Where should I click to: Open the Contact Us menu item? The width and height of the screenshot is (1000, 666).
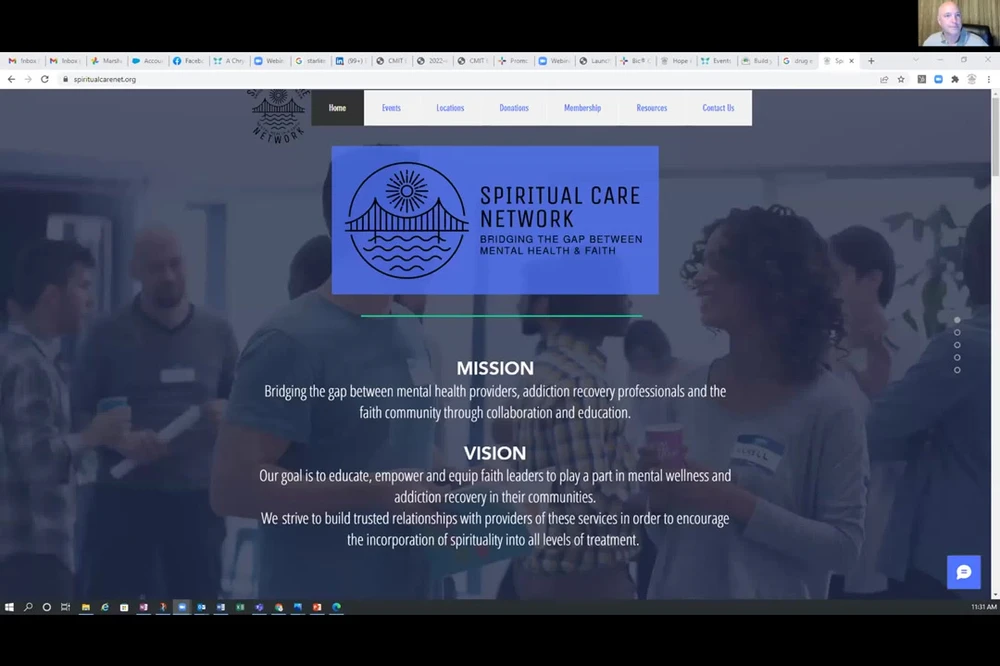coord(718,108)
